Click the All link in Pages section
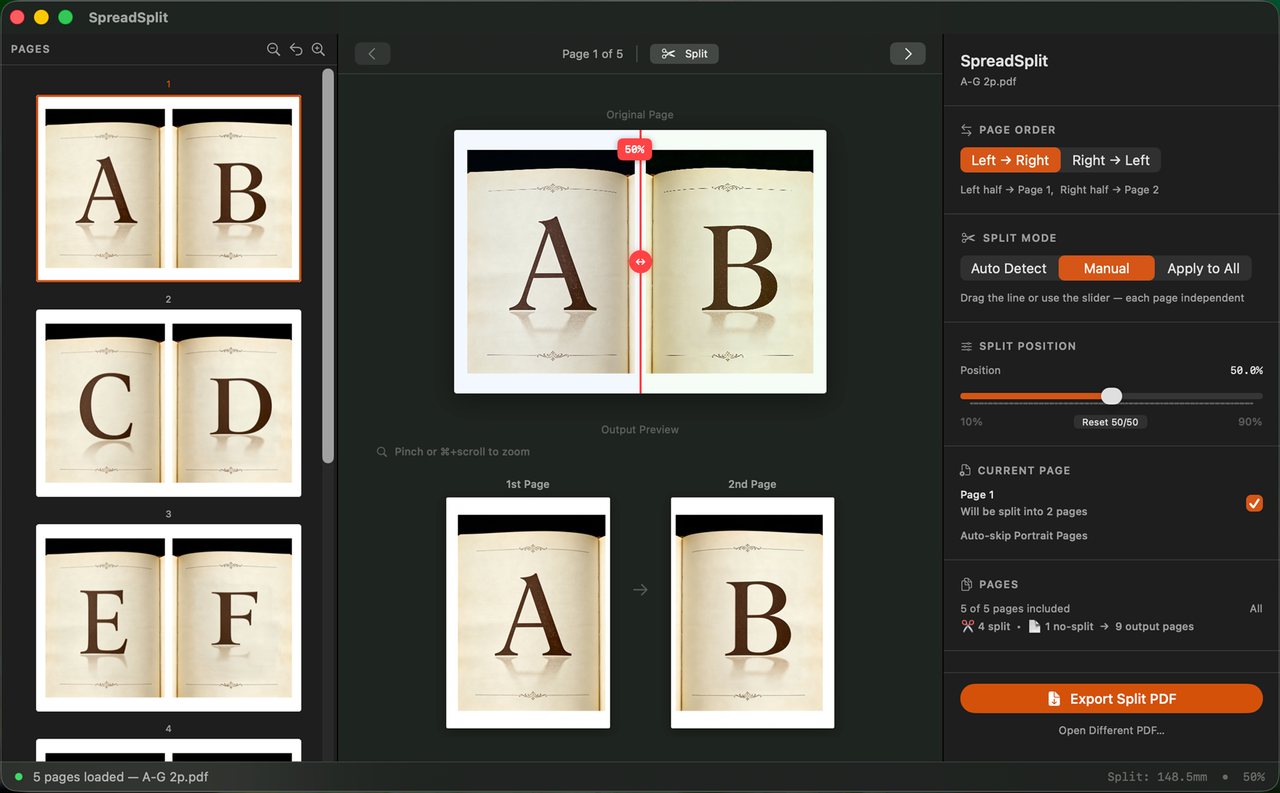This screenshot has height=793, width=1280. coord(1256,608)
